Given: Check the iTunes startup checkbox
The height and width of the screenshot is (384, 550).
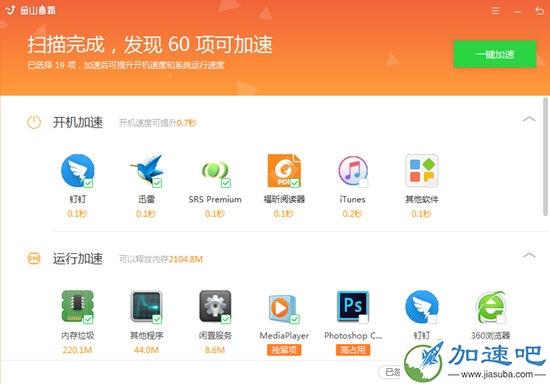Looking at the screenshot, I should point(363,183).
